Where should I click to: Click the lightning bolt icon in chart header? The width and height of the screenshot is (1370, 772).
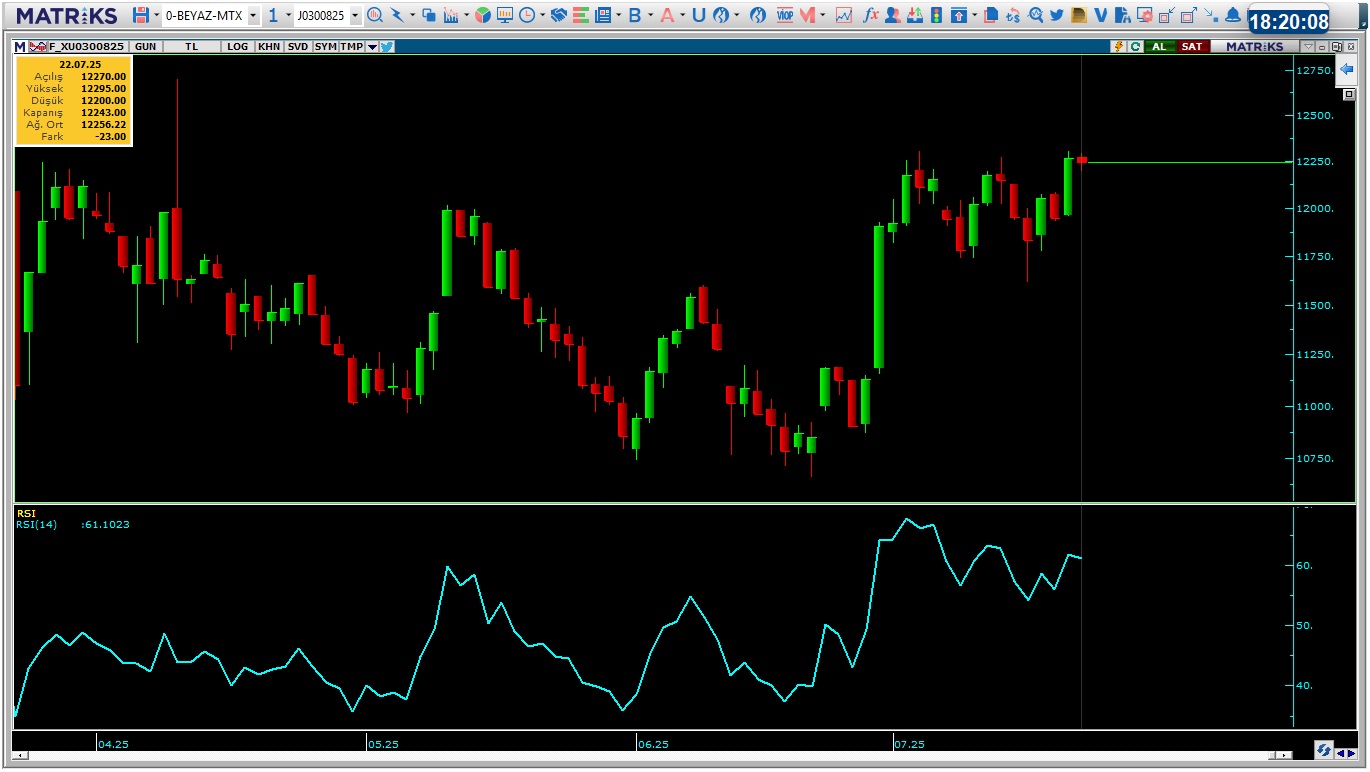coord(1119,47)
